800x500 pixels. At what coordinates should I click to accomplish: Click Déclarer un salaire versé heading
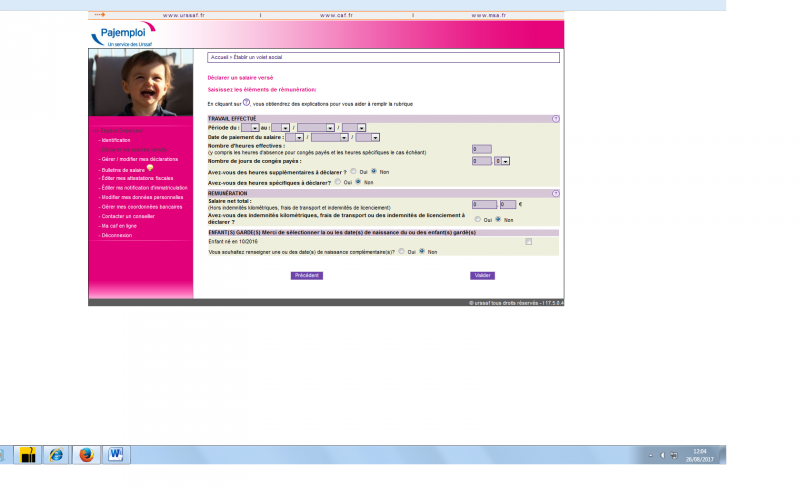click(x=240, y=78)
